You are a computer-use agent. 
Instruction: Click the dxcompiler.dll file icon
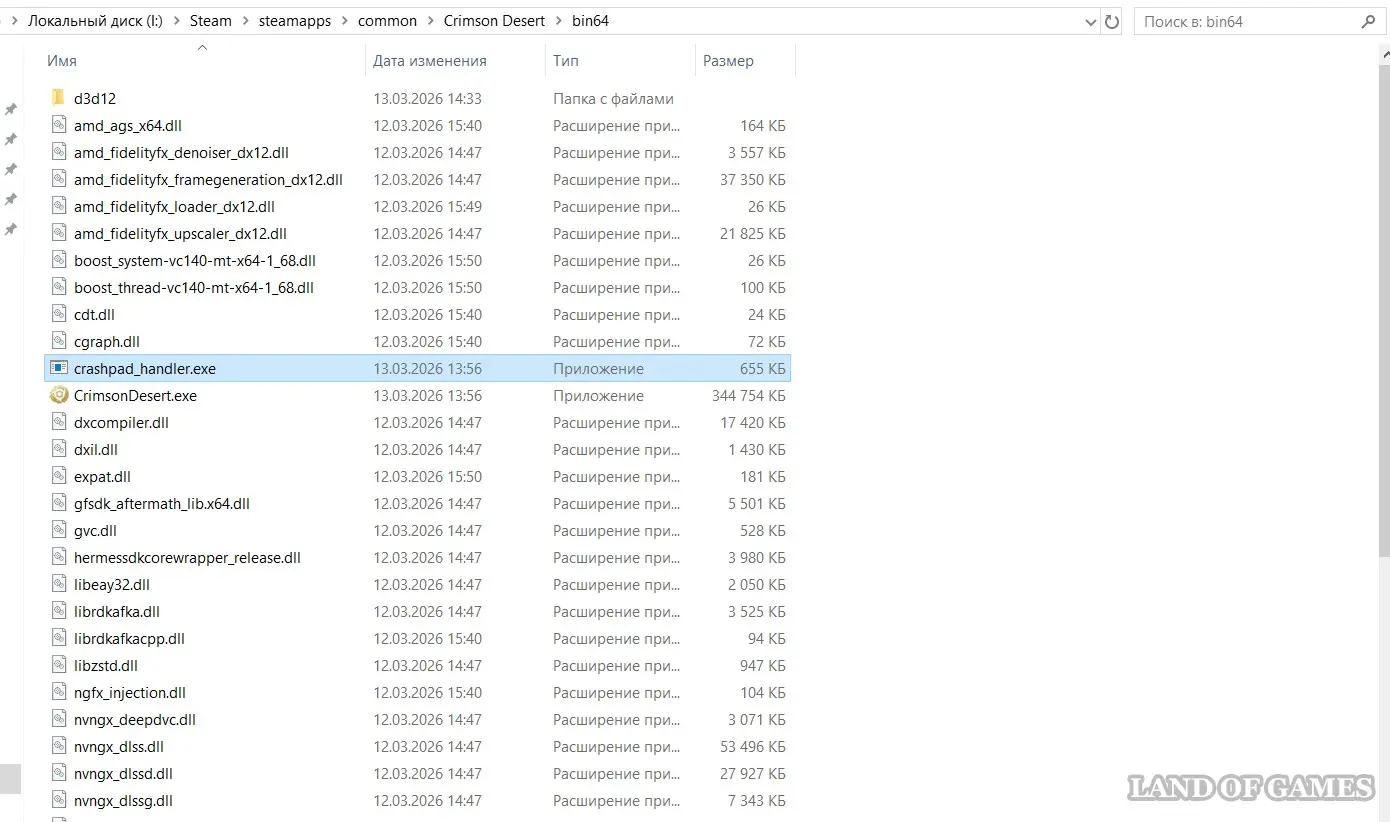[59, 422]
